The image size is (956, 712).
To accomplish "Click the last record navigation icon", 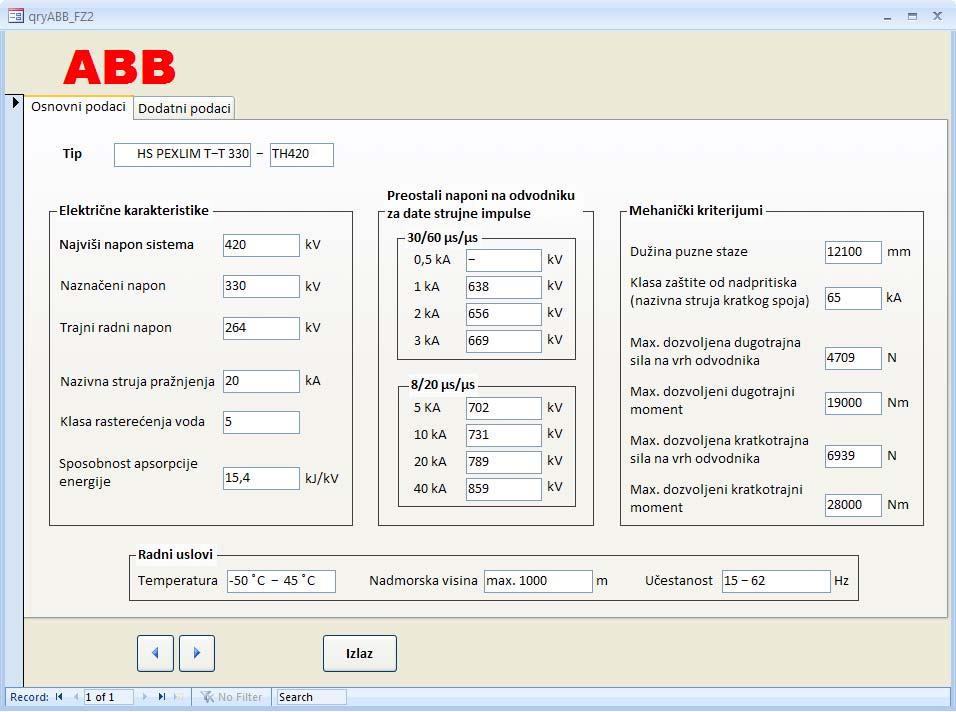I will click(162, 697).
